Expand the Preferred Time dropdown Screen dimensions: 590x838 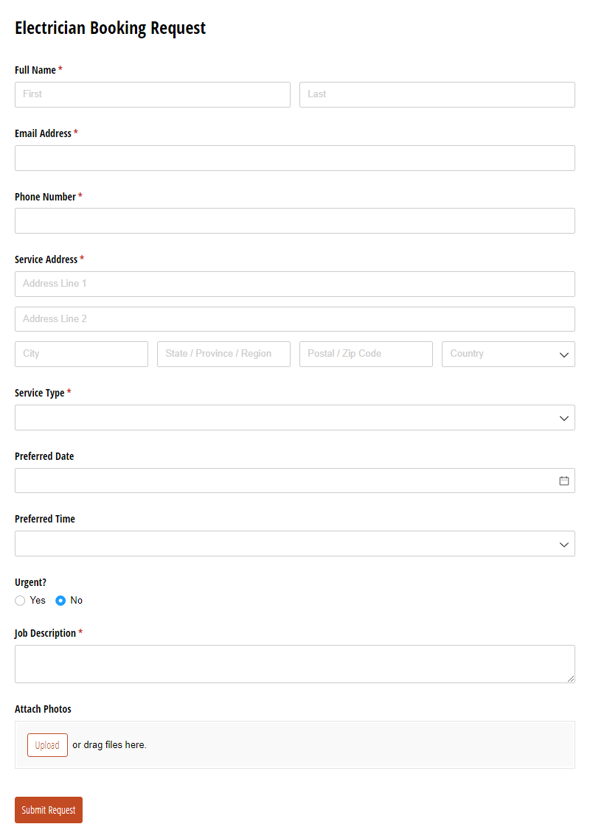(x=295, y=544)
